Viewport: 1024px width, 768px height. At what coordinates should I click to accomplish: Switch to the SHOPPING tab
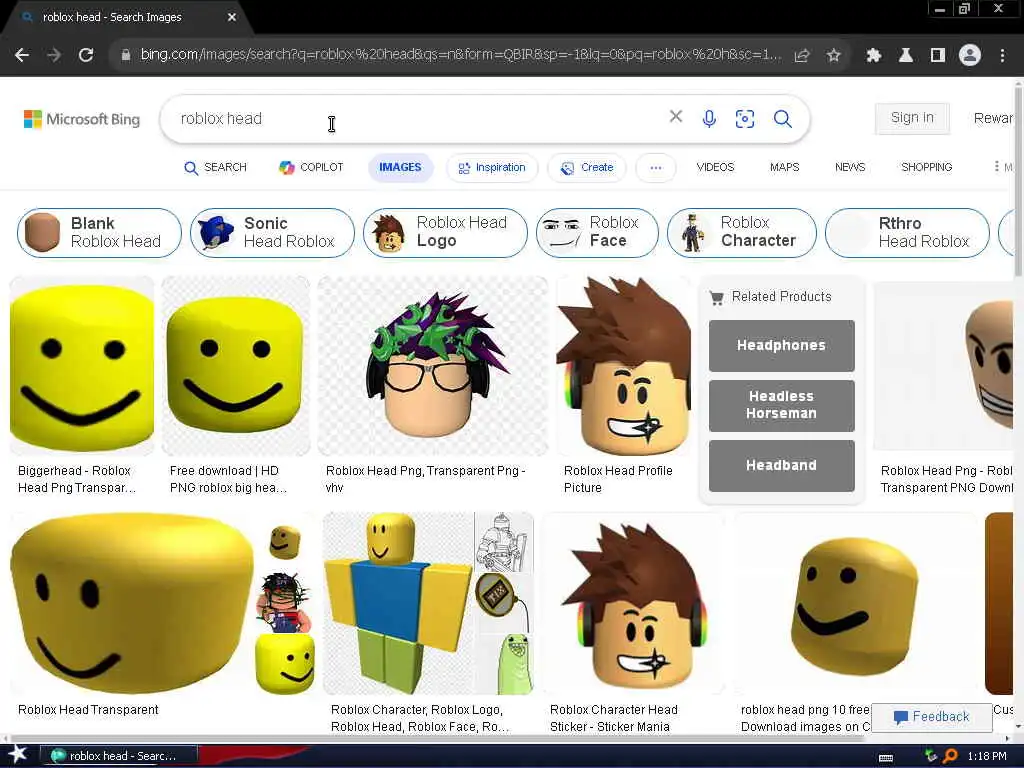click(x=926, y=168)
